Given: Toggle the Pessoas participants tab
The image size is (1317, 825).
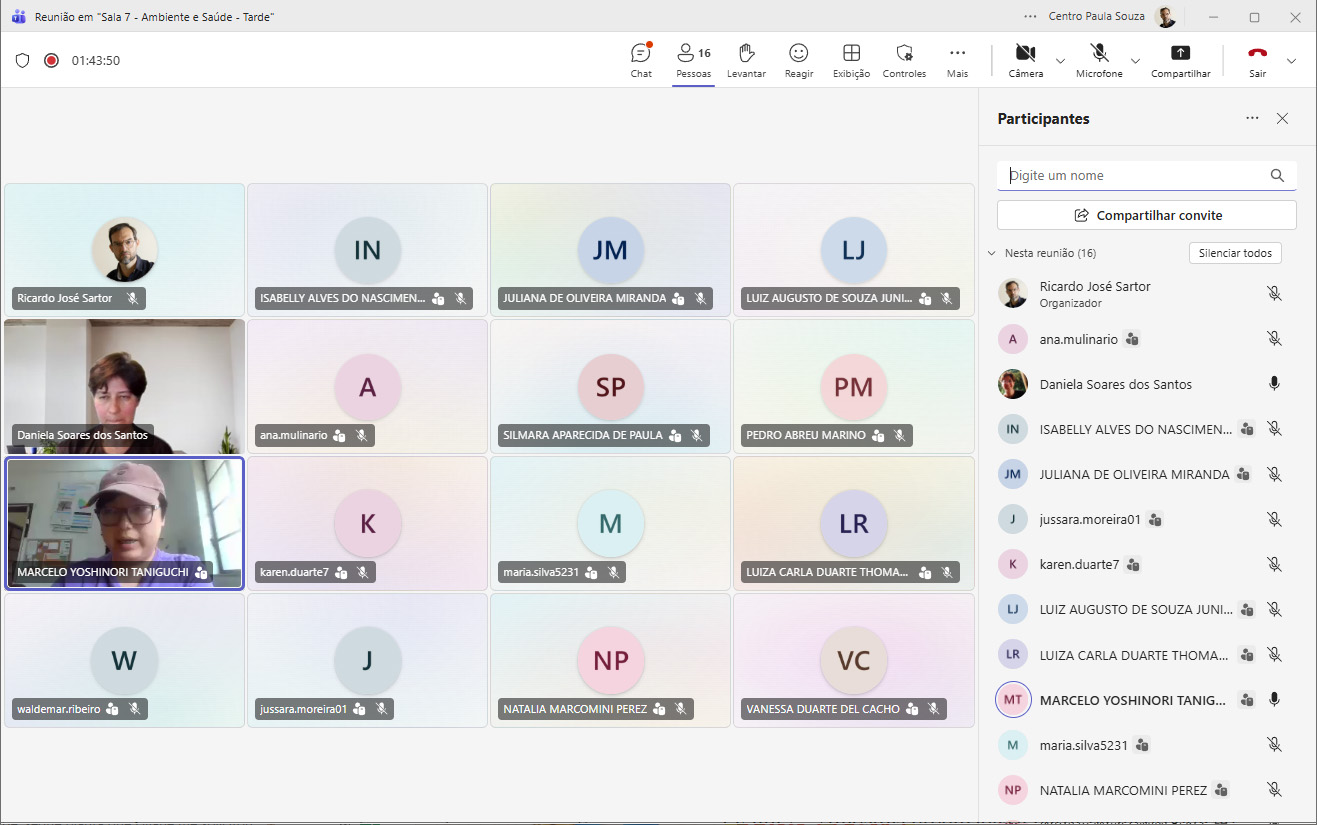Looking at the screenshot, I should pos(693,59).
